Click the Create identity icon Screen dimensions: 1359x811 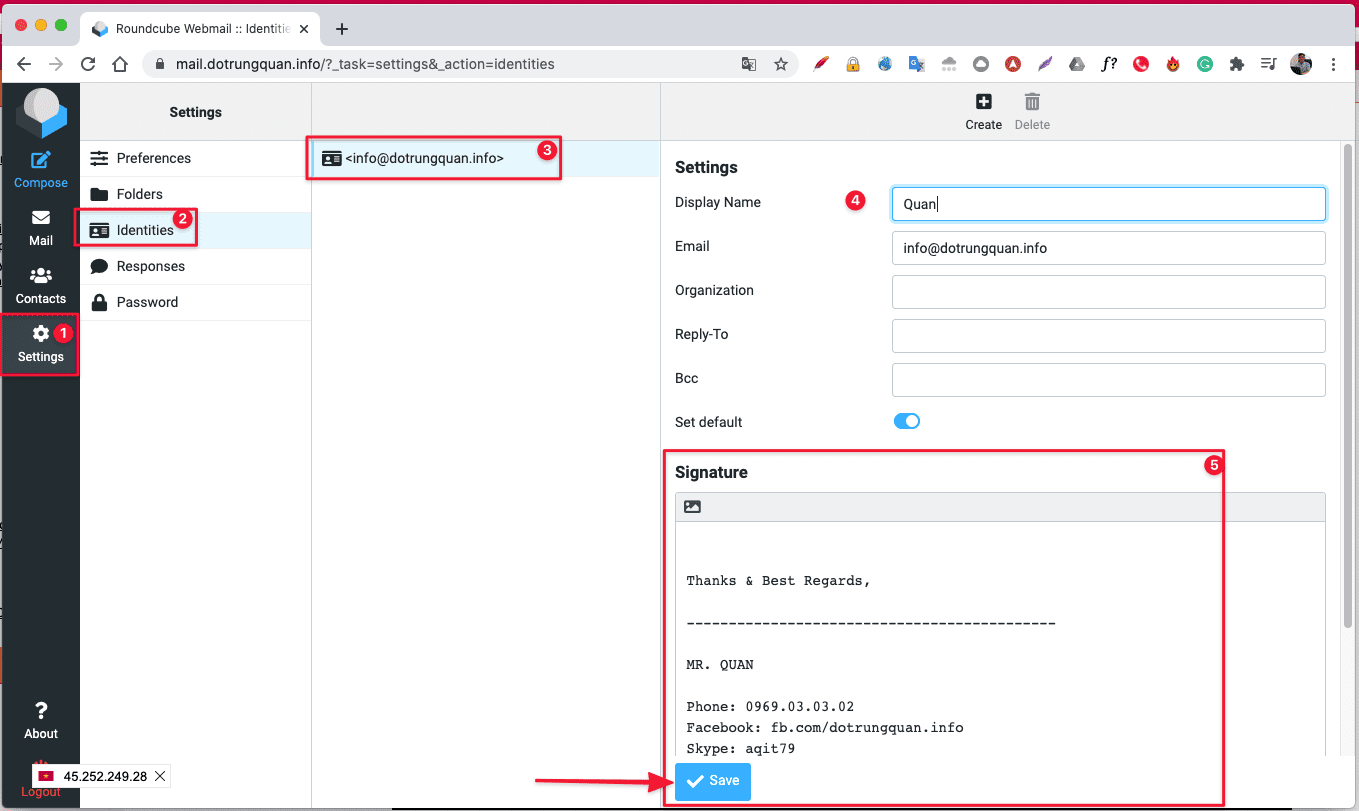tap(983, 110)
